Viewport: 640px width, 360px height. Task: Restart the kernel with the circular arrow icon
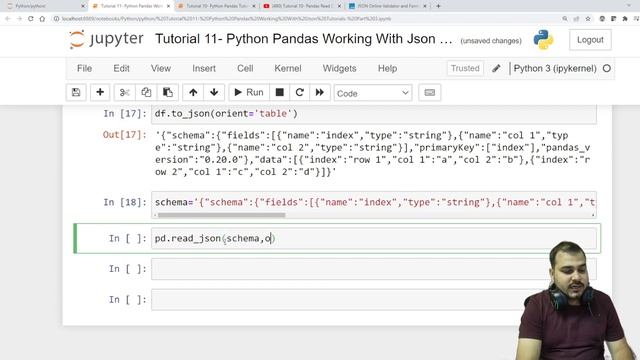300,93
